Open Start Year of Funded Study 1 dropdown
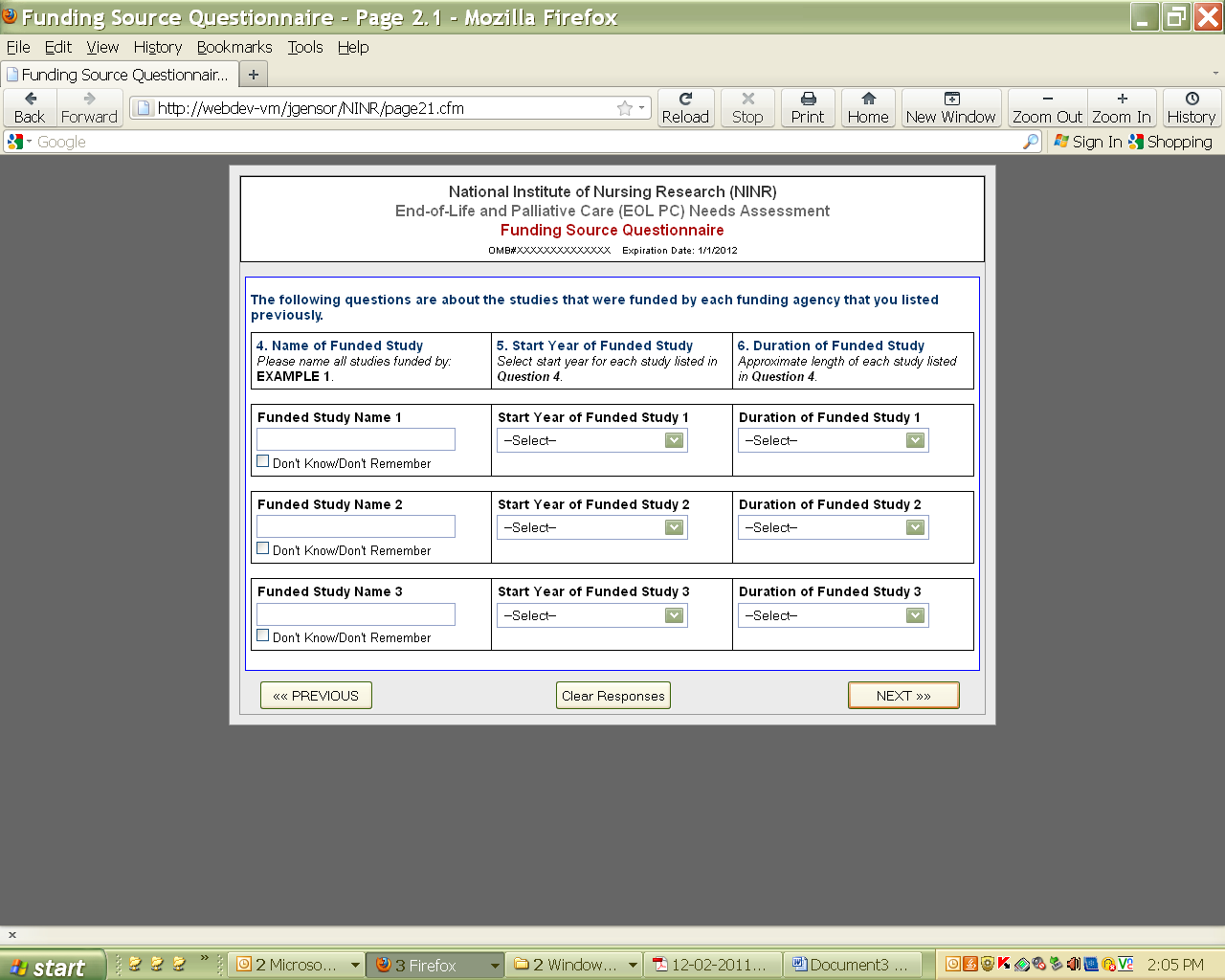The image size is (1225, 980). [591, 440]
